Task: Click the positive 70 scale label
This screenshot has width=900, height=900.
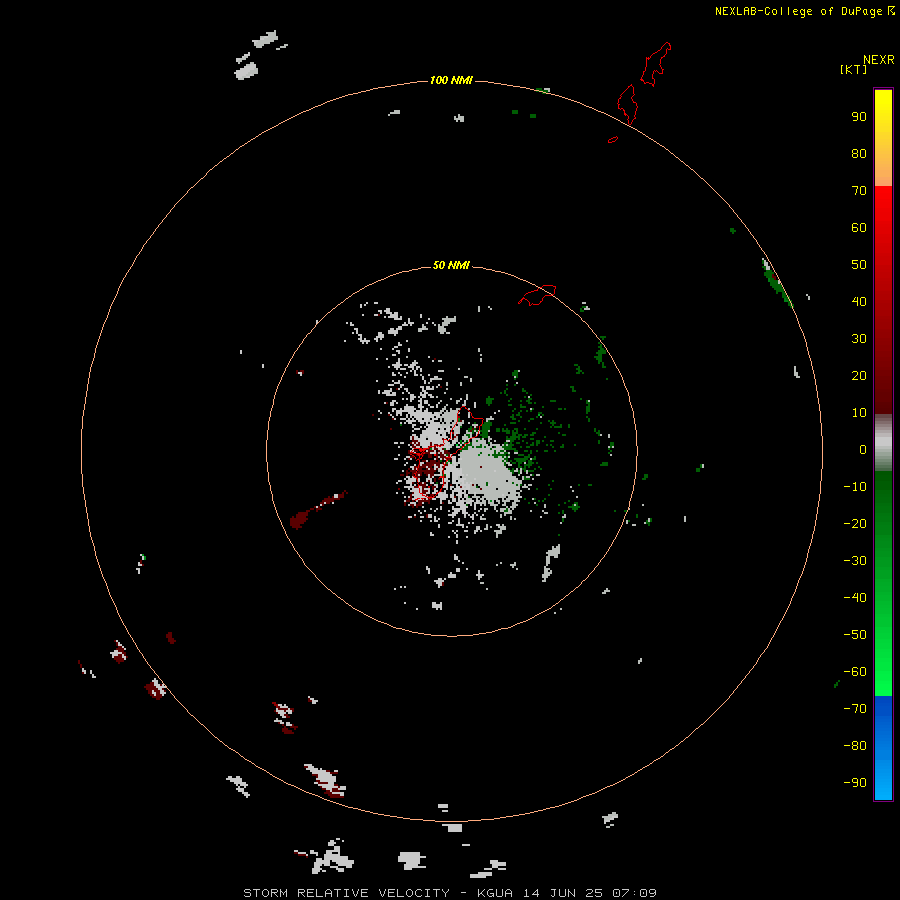Action: tap(859, 191)
